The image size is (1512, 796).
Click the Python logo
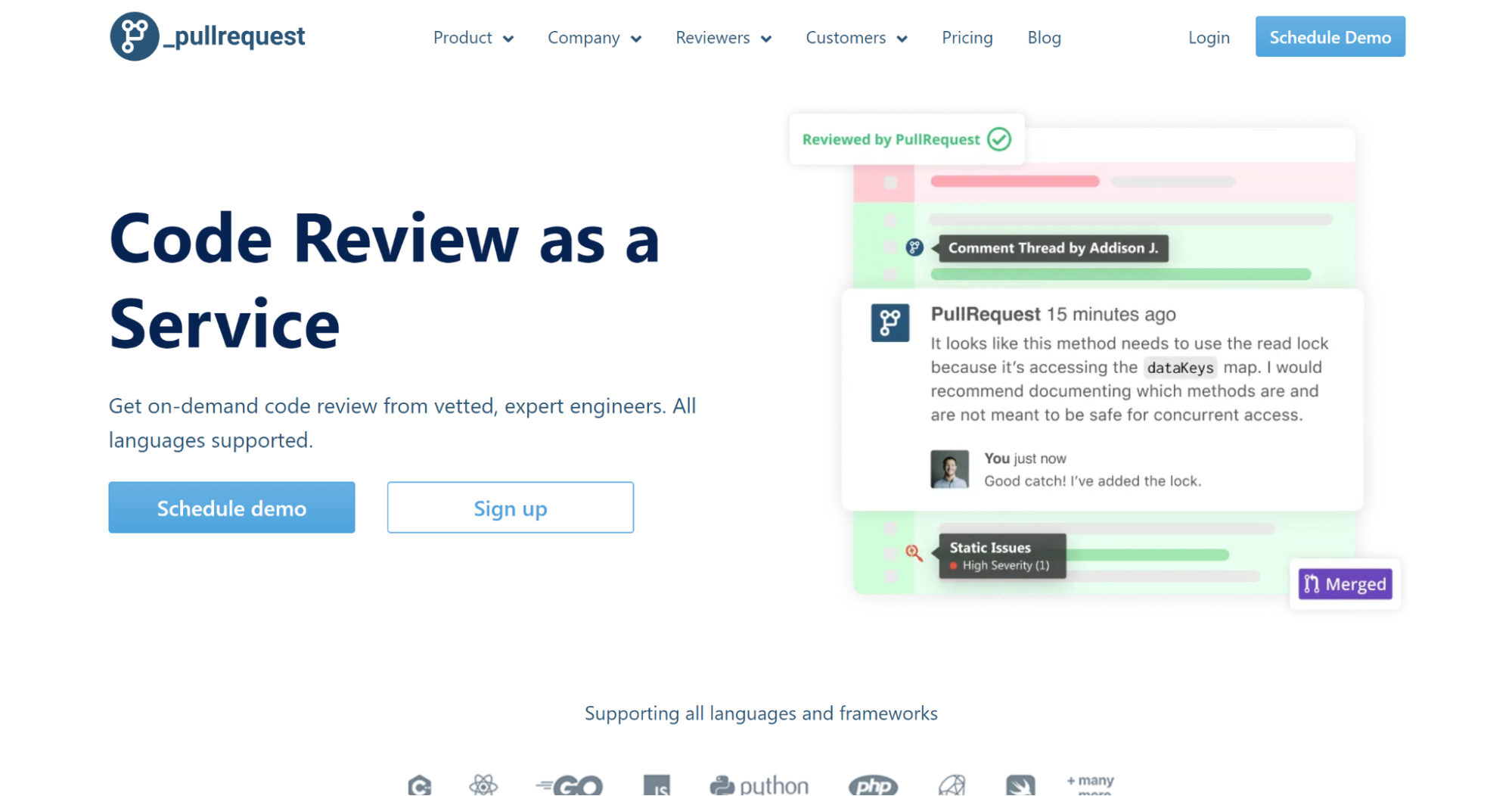click(759, 786)
